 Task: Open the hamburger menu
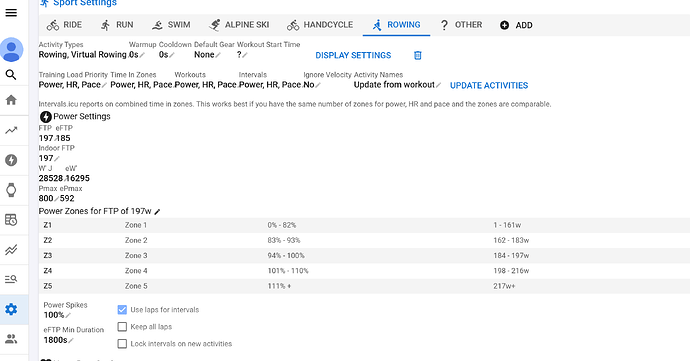[x=11, y=12]
